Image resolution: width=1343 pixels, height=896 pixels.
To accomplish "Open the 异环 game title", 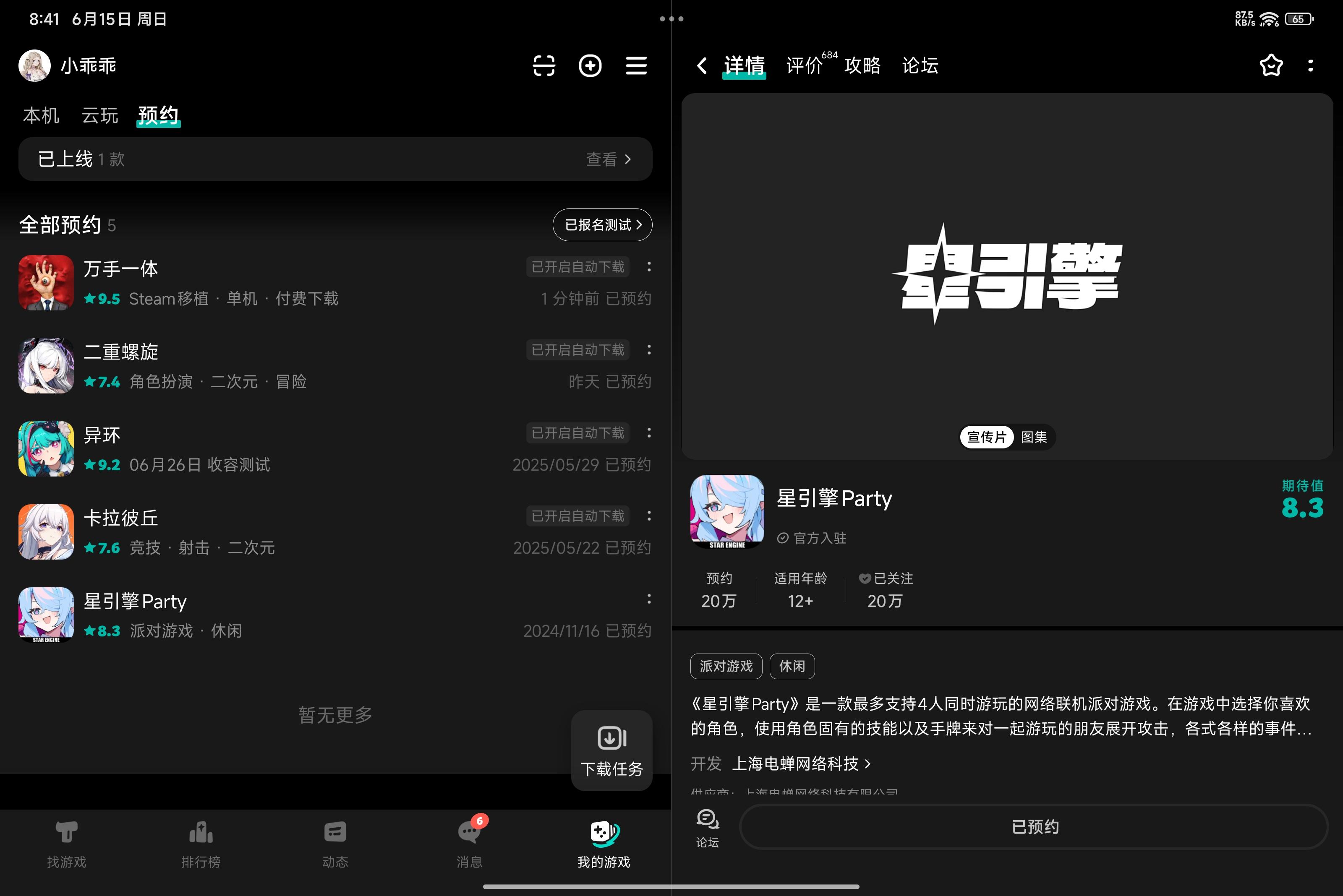I will (x=102, y=435).
